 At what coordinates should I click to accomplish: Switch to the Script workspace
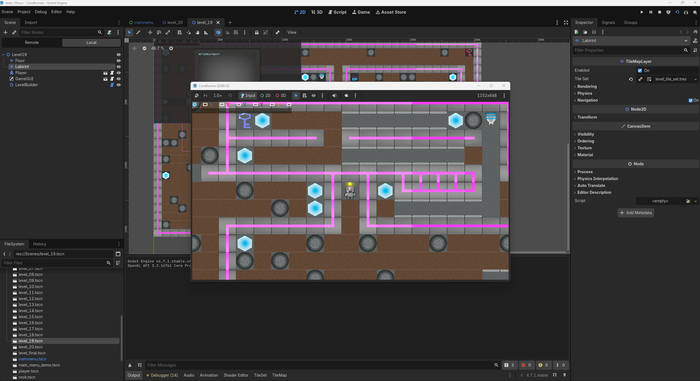tap(338, 12)
